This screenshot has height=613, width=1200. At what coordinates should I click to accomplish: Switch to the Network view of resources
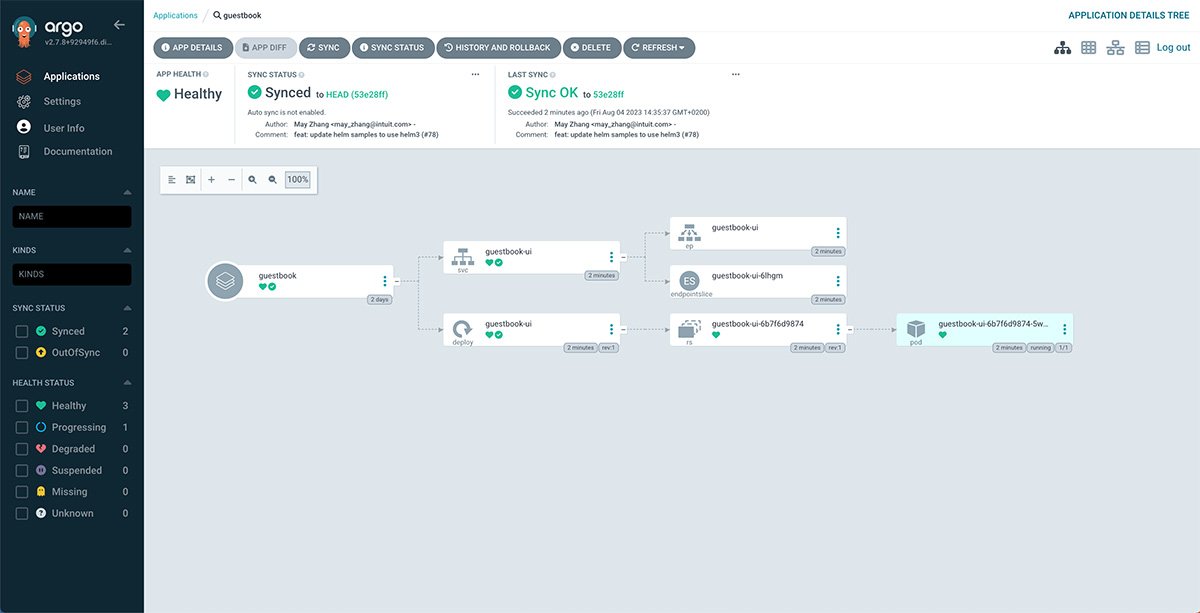[x=1115, y=47]
